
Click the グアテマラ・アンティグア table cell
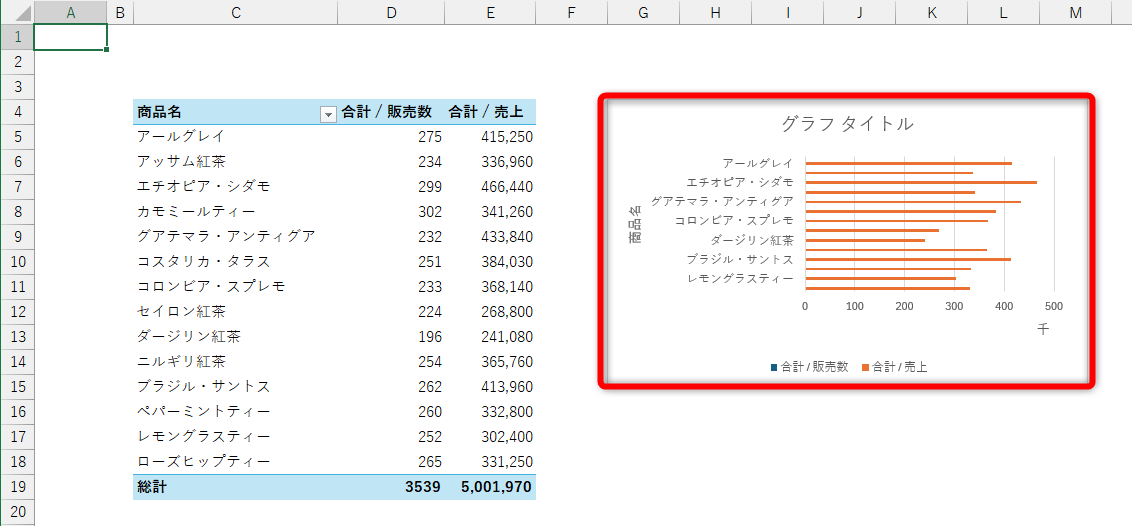[236, 236]
